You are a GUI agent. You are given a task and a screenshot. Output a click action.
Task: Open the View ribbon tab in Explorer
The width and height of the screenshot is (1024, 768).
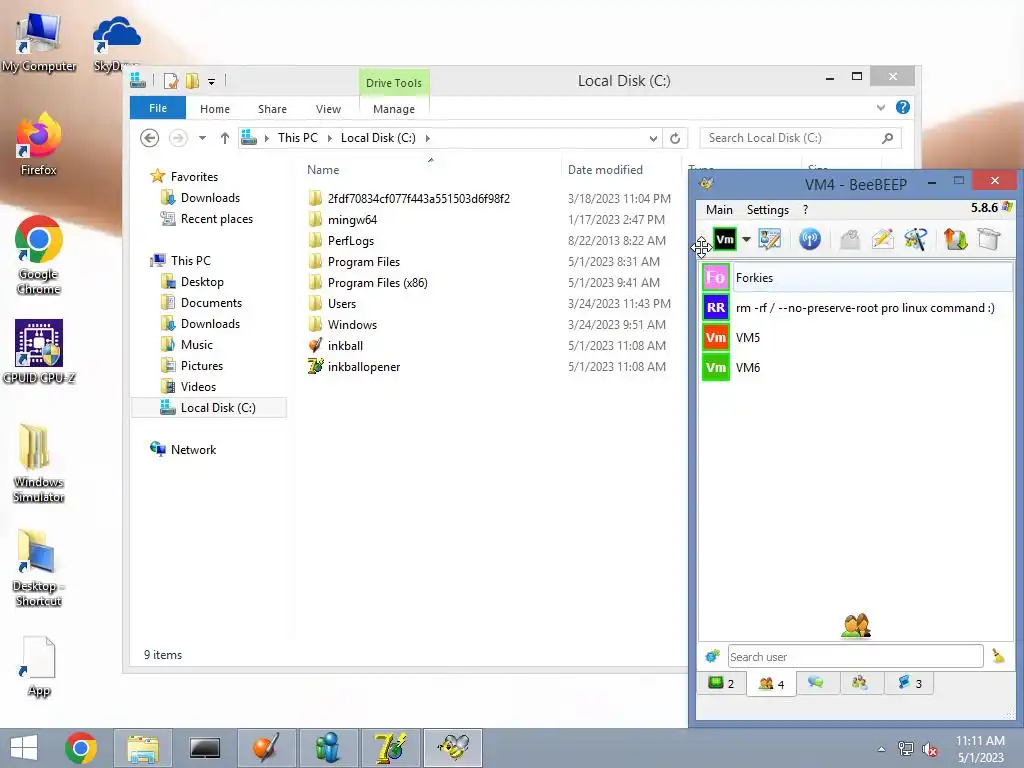click(328, 109)
